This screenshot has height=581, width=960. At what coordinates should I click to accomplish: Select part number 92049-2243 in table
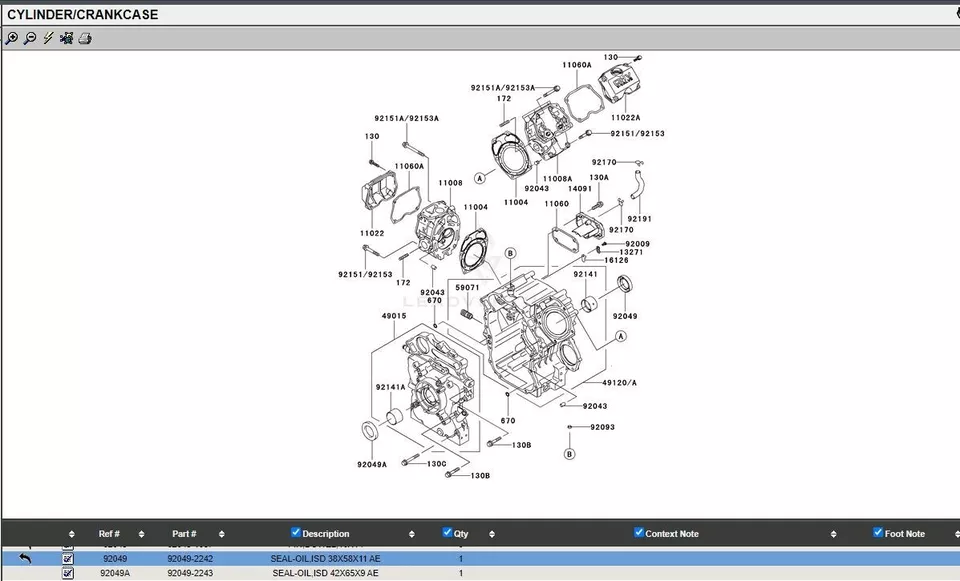(190, 573)
